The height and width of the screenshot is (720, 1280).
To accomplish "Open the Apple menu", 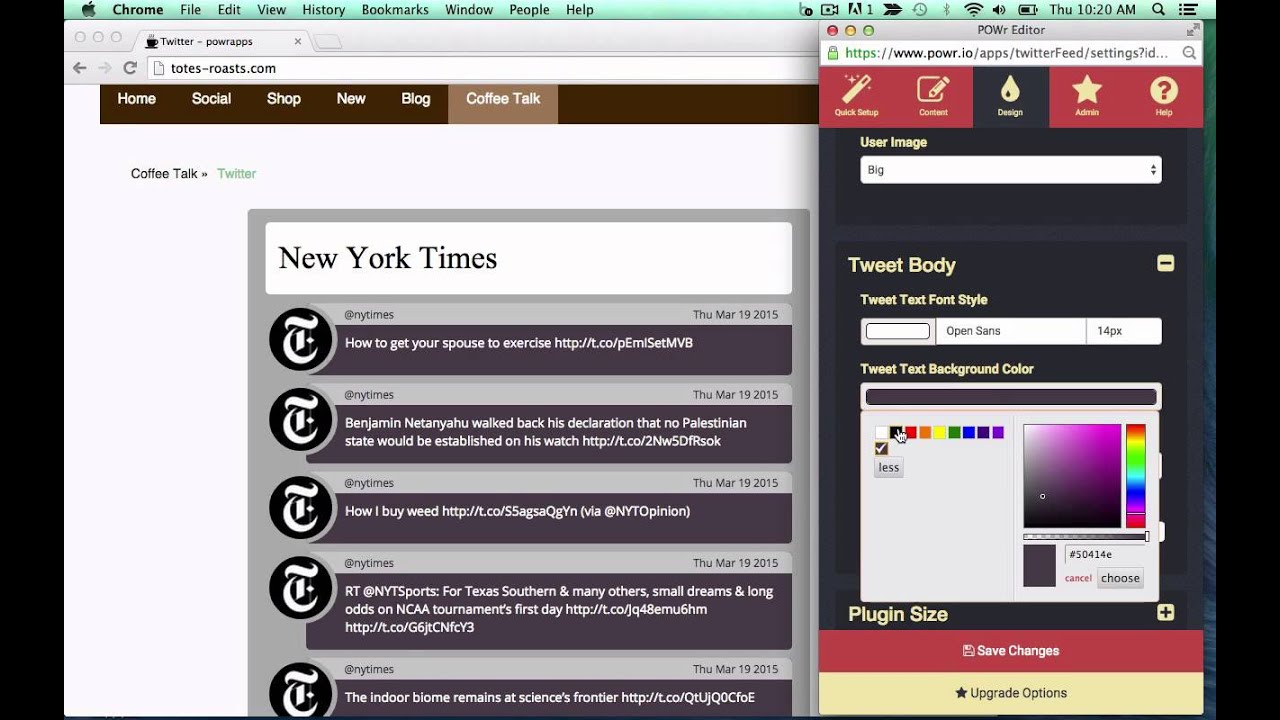I will pos(87,10).
